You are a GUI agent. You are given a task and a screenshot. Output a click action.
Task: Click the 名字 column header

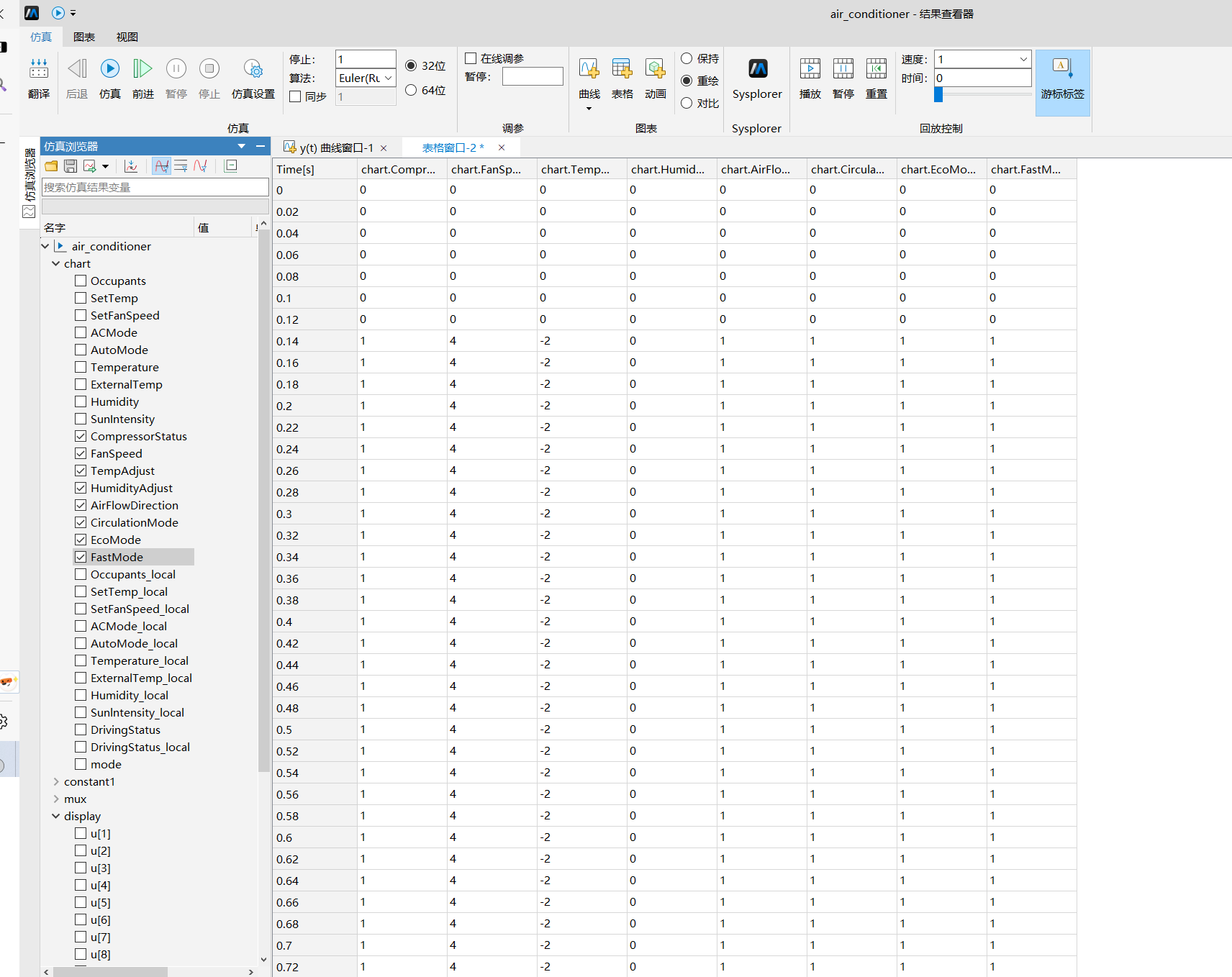pos(117,227)
